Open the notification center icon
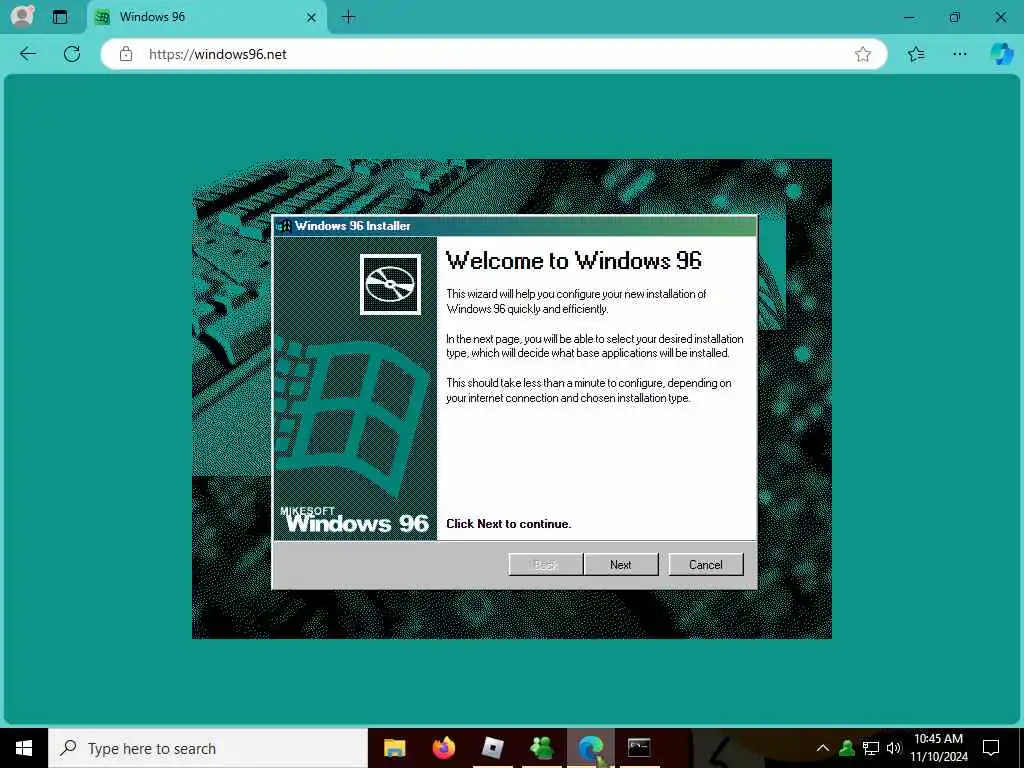This screenshot has height=768, width=1024. click(991, 748)
